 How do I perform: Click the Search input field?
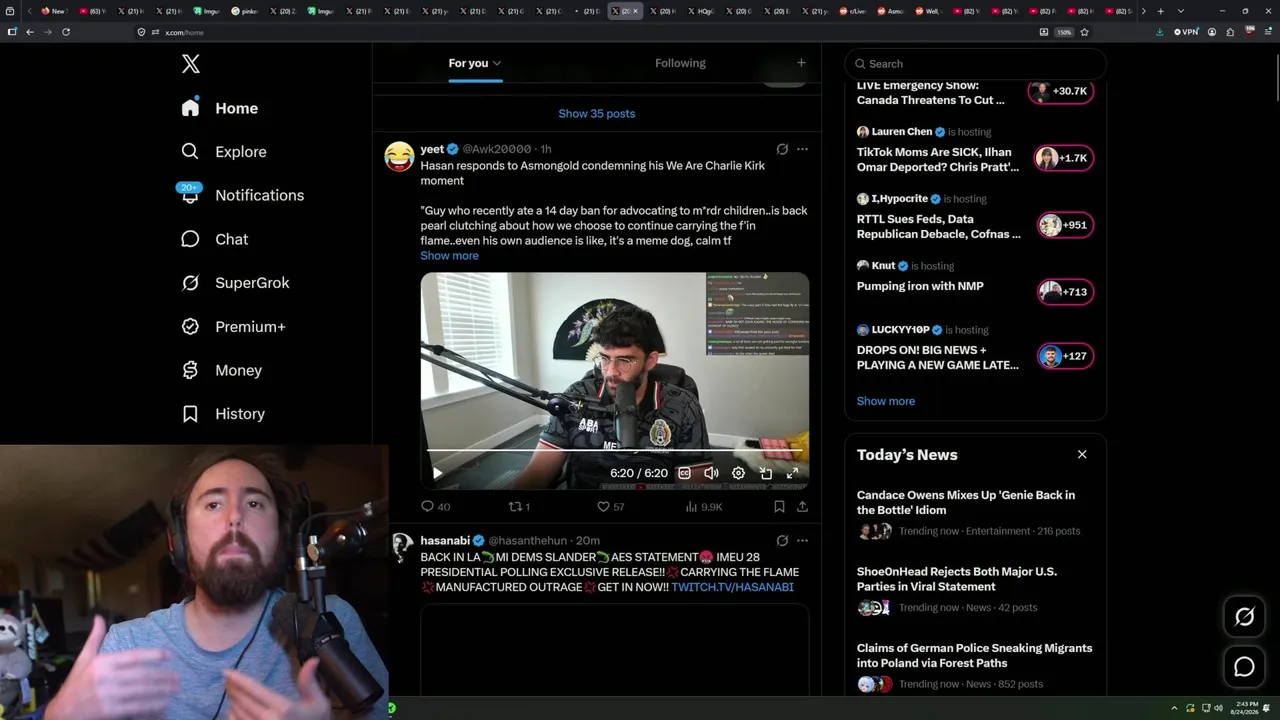(x=976, y=64)
